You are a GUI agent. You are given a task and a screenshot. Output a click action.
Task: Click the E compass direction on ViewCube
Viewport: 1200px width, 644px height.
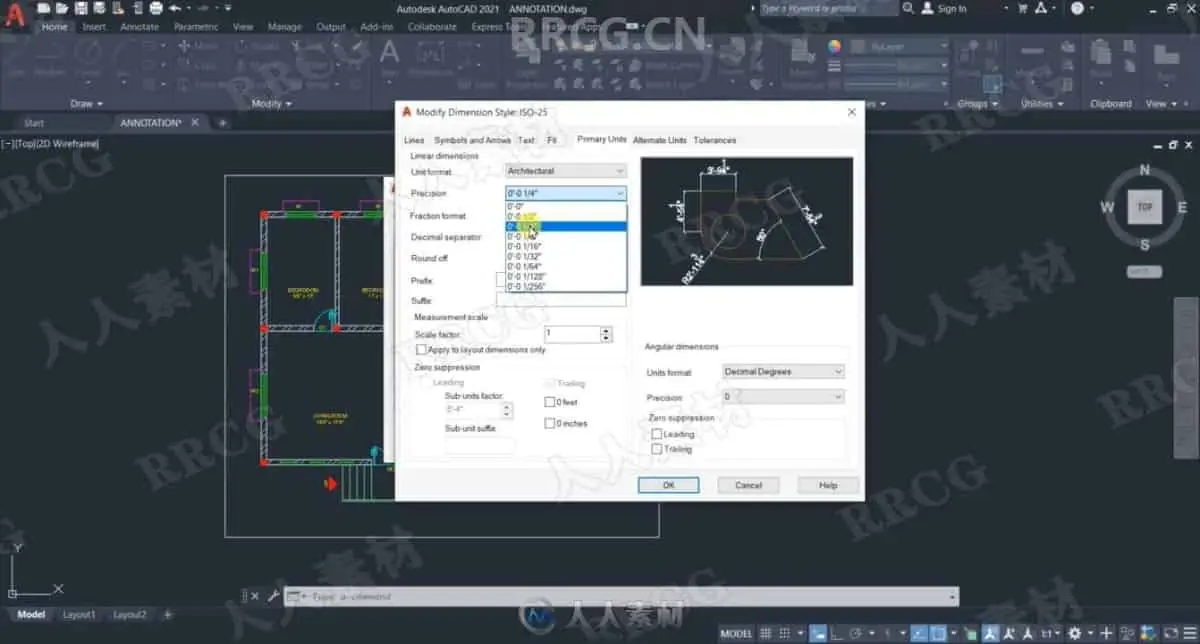pyautogui.click(x=1181, y=207)
